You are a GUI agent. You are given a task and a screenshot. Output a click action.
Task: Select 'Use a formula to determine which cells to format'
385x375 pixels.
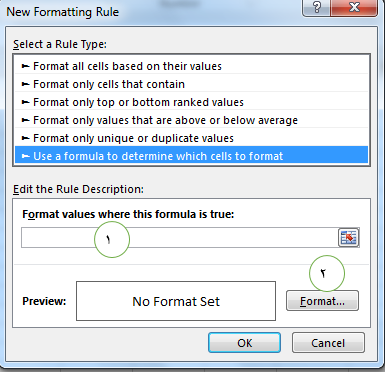191,156
